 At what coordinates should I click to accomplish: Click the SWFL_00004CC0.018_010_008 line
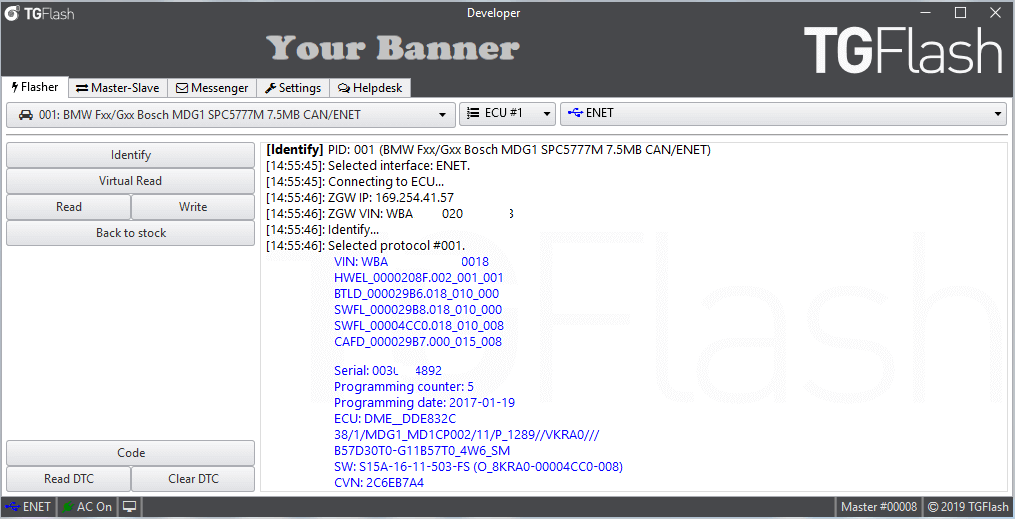tap(419, 326)
